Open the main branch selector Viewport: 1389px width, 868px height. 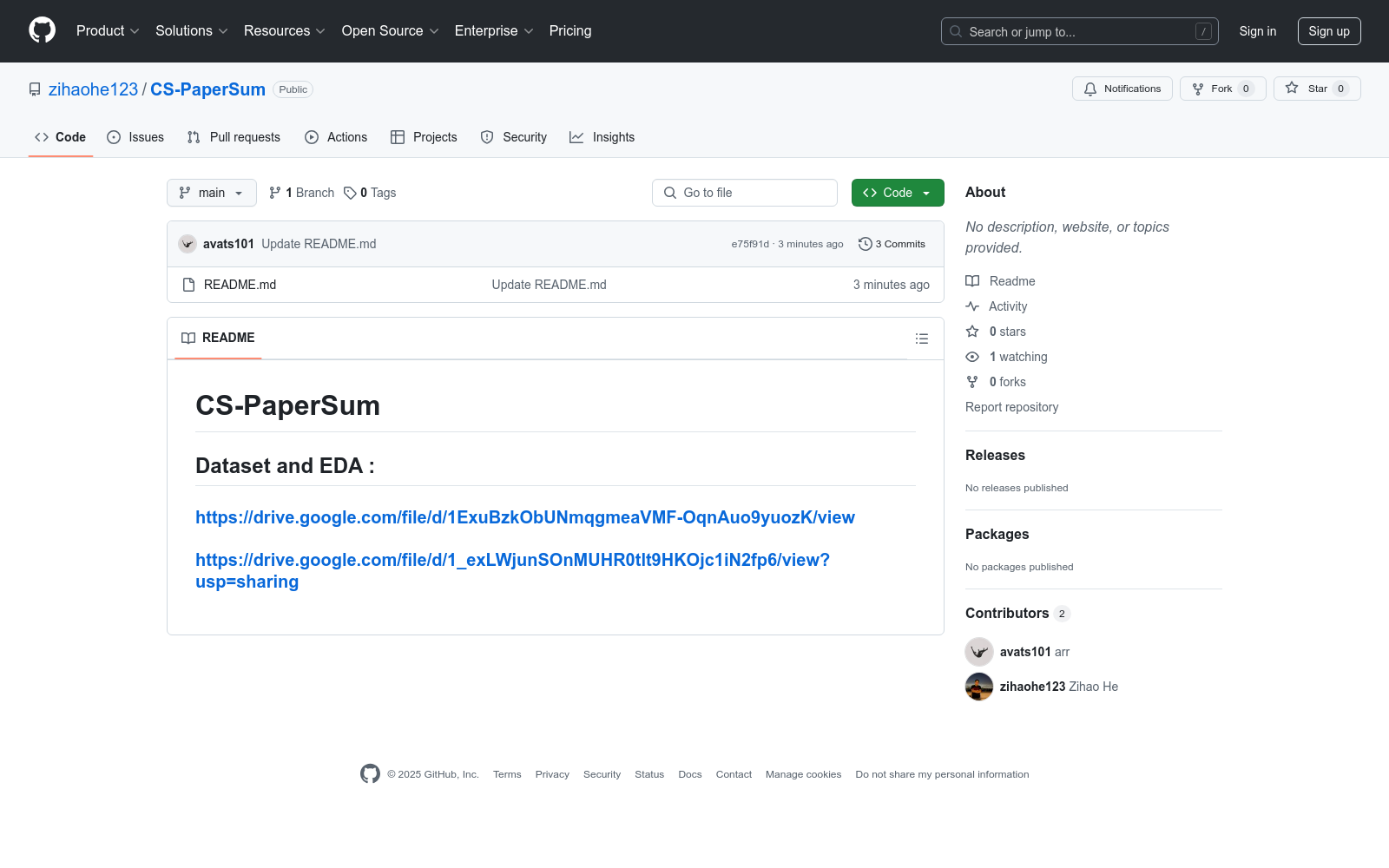212,193
